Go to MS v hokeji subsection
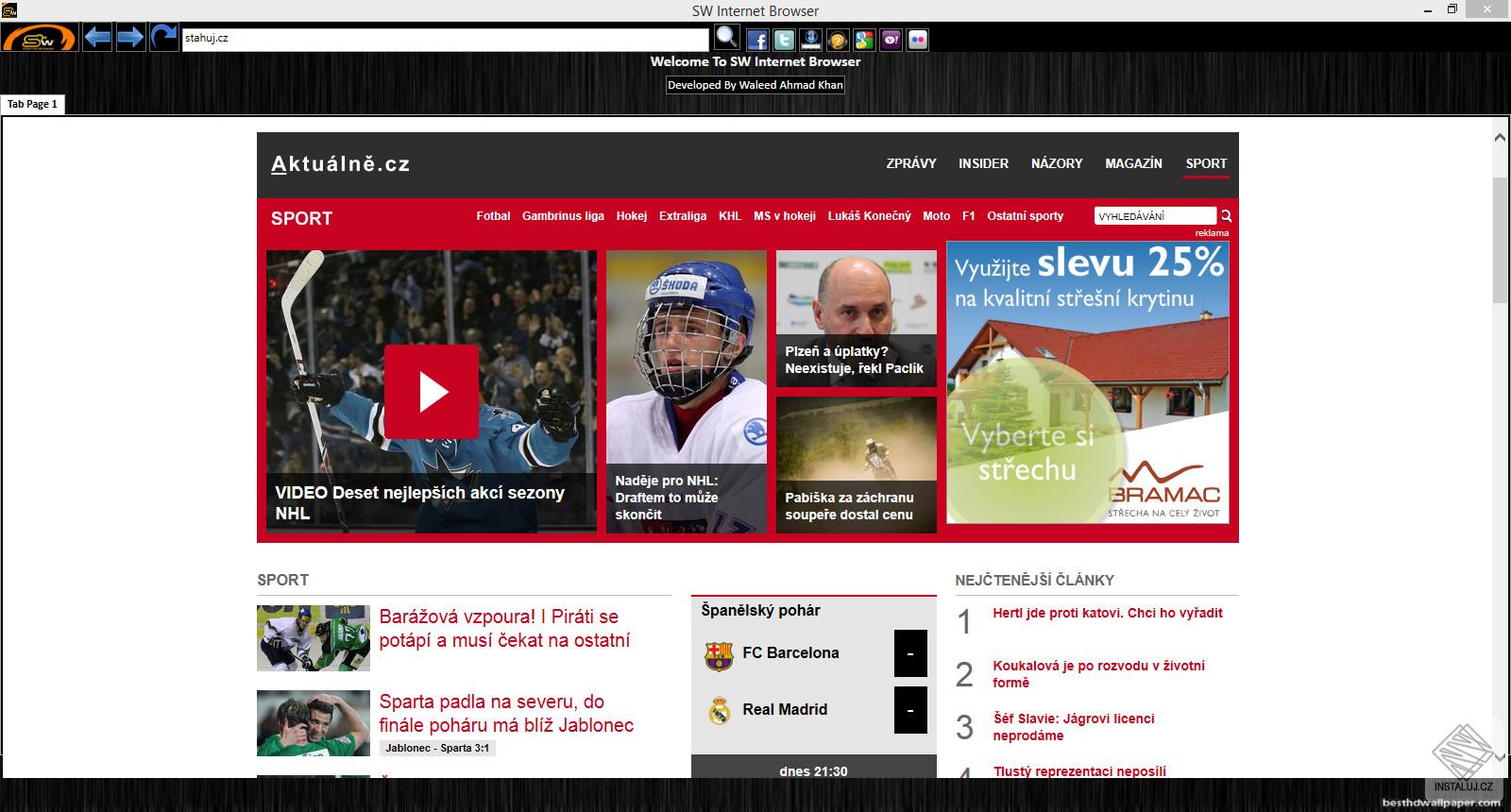This screenshot has width=1511, height=812. 785,216
